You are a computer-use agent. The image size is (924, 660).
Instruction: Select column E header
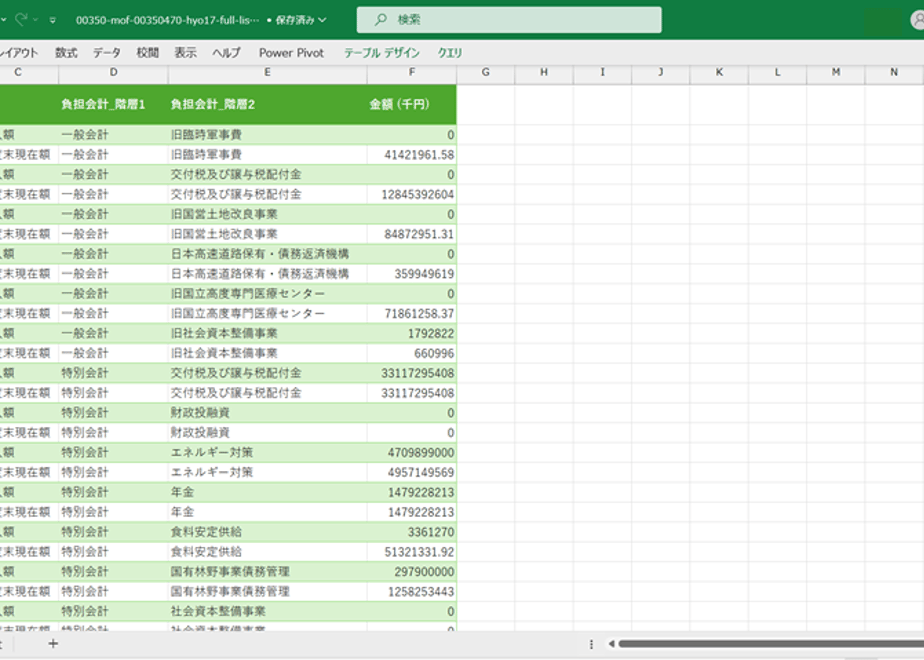click(x=268, y=72)
